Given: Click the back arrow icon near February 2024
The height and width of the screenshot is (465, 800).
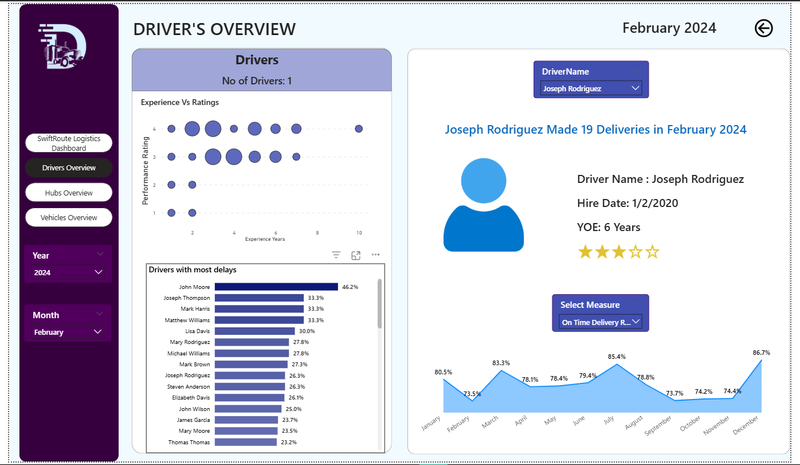Looking at the screenshot, I should pos(763,28).
